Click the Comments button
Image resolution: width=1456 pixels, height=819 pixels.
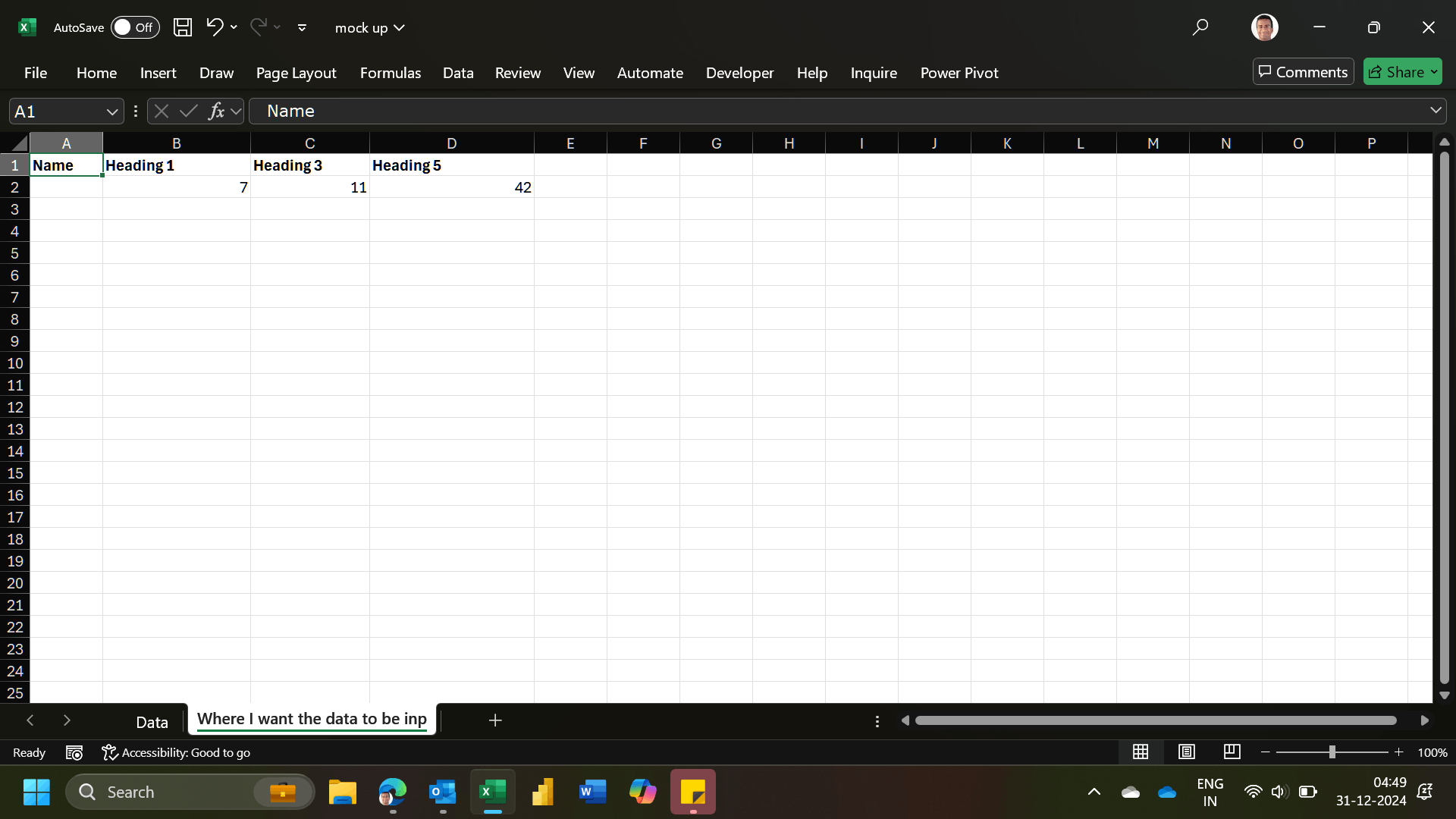point(1303,72)
